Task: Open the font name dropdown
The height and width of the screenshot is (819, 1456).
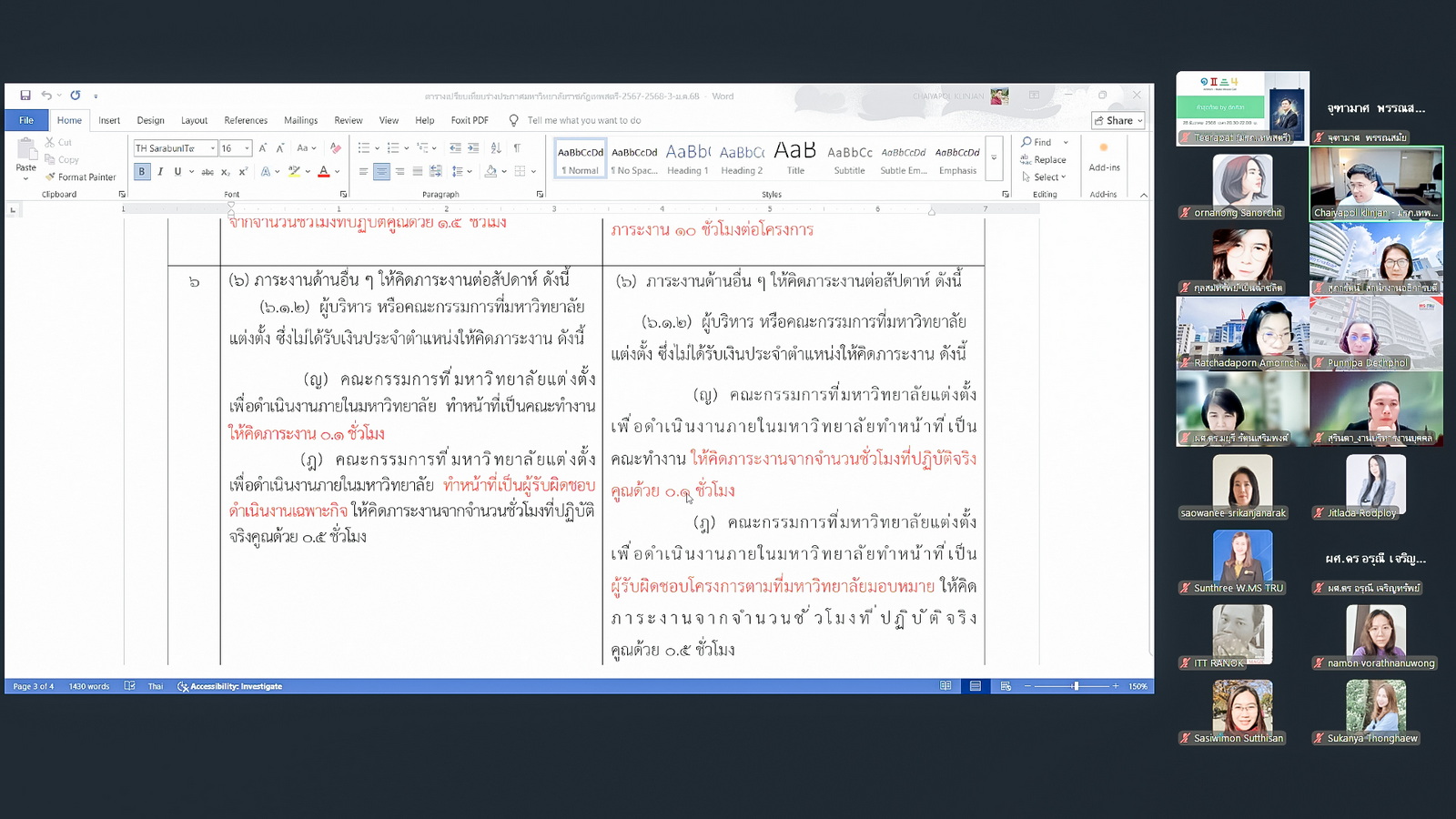Action: pyautogui.click(x=212, y=148)
